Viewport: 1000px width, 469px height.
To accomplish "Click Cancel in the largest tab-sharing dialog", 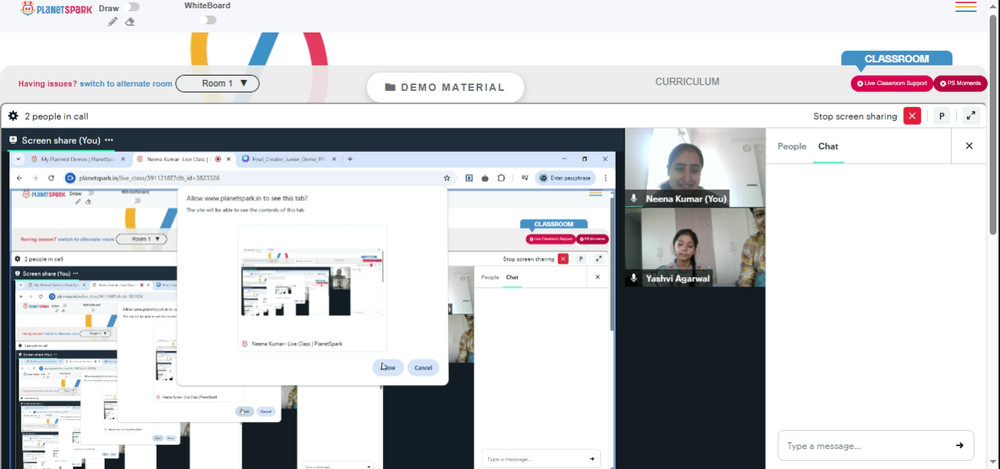I will tap(423, 368).
